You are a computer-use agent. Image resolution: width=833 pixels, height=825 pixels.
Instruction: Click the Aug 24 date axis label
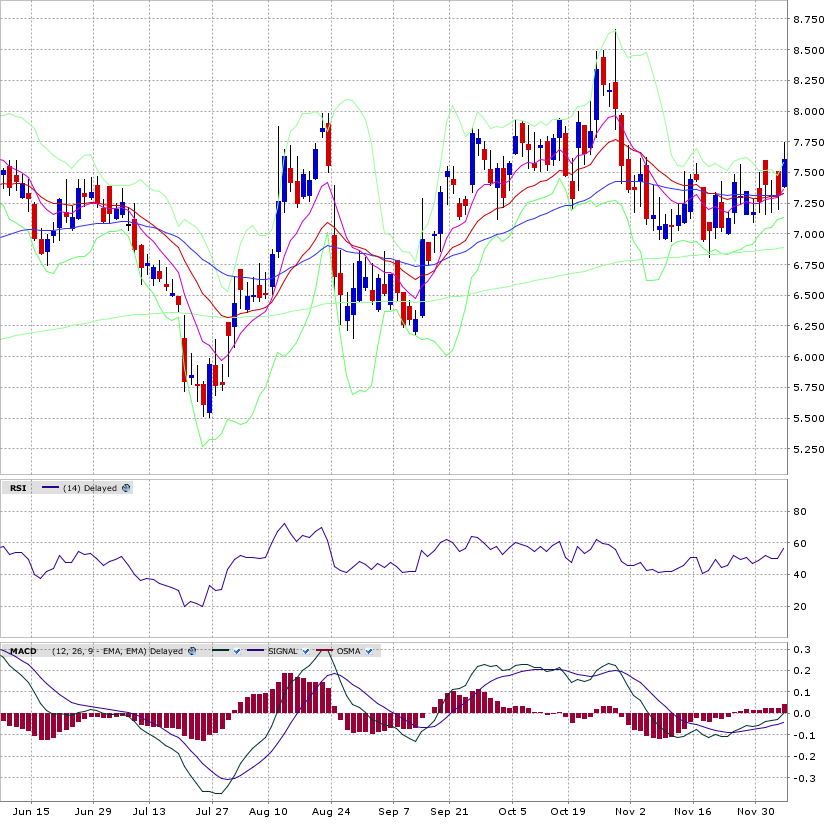coord(331,812)
